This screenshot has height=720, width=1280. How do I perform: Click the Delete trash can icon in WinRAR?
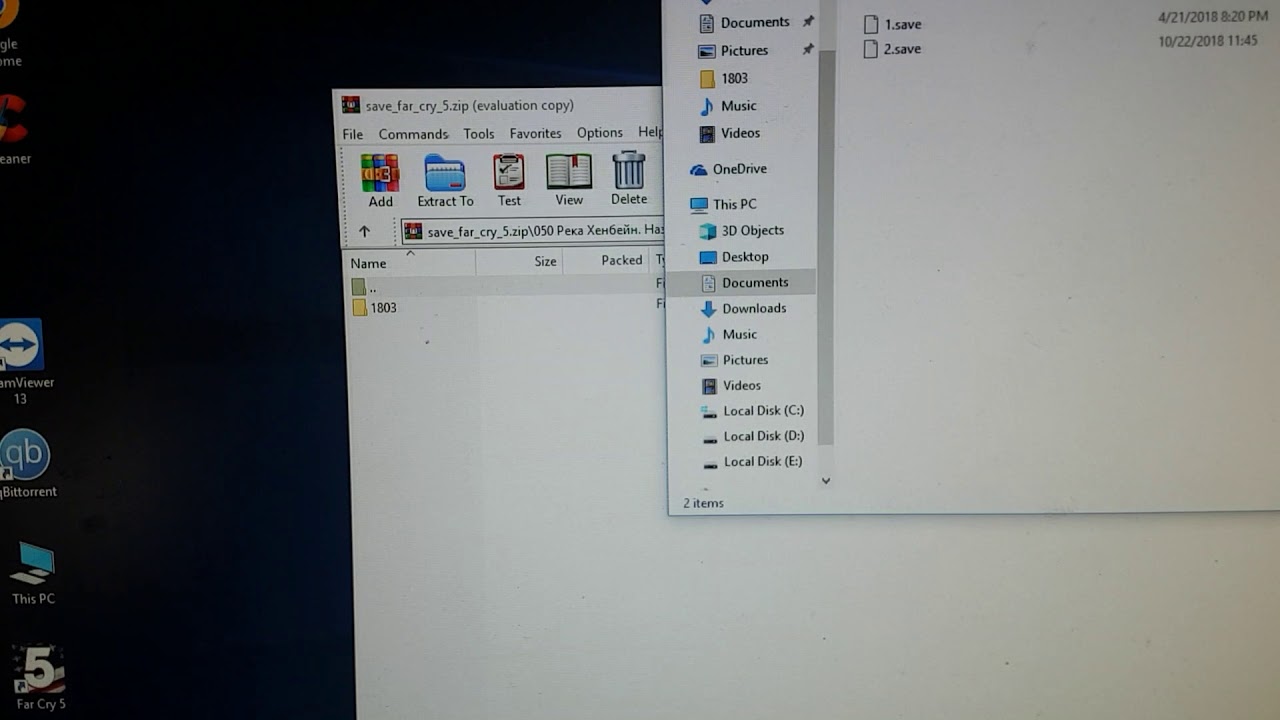pos(629,179)
